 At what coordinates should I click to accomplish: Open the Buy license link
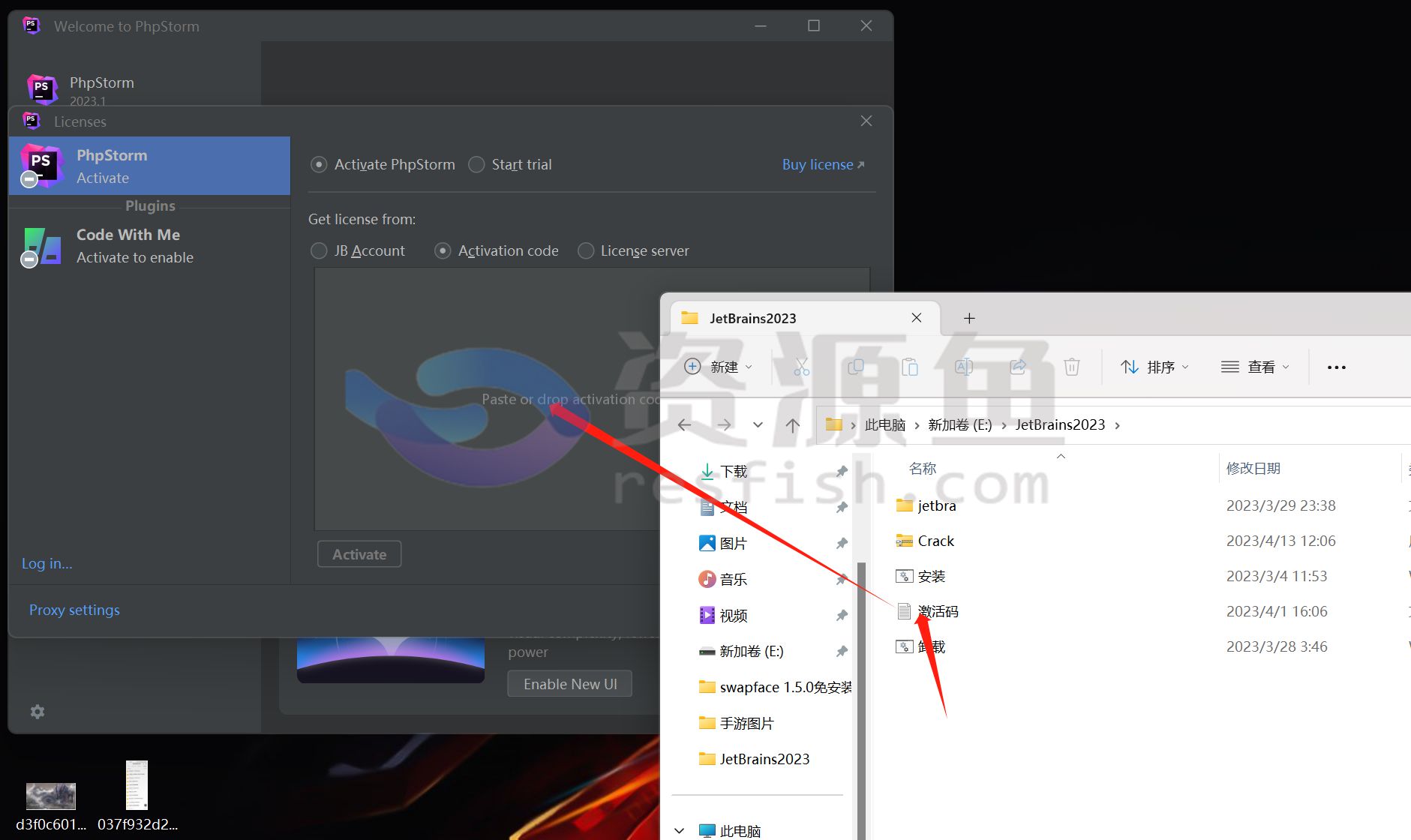[x=823, y=164]
